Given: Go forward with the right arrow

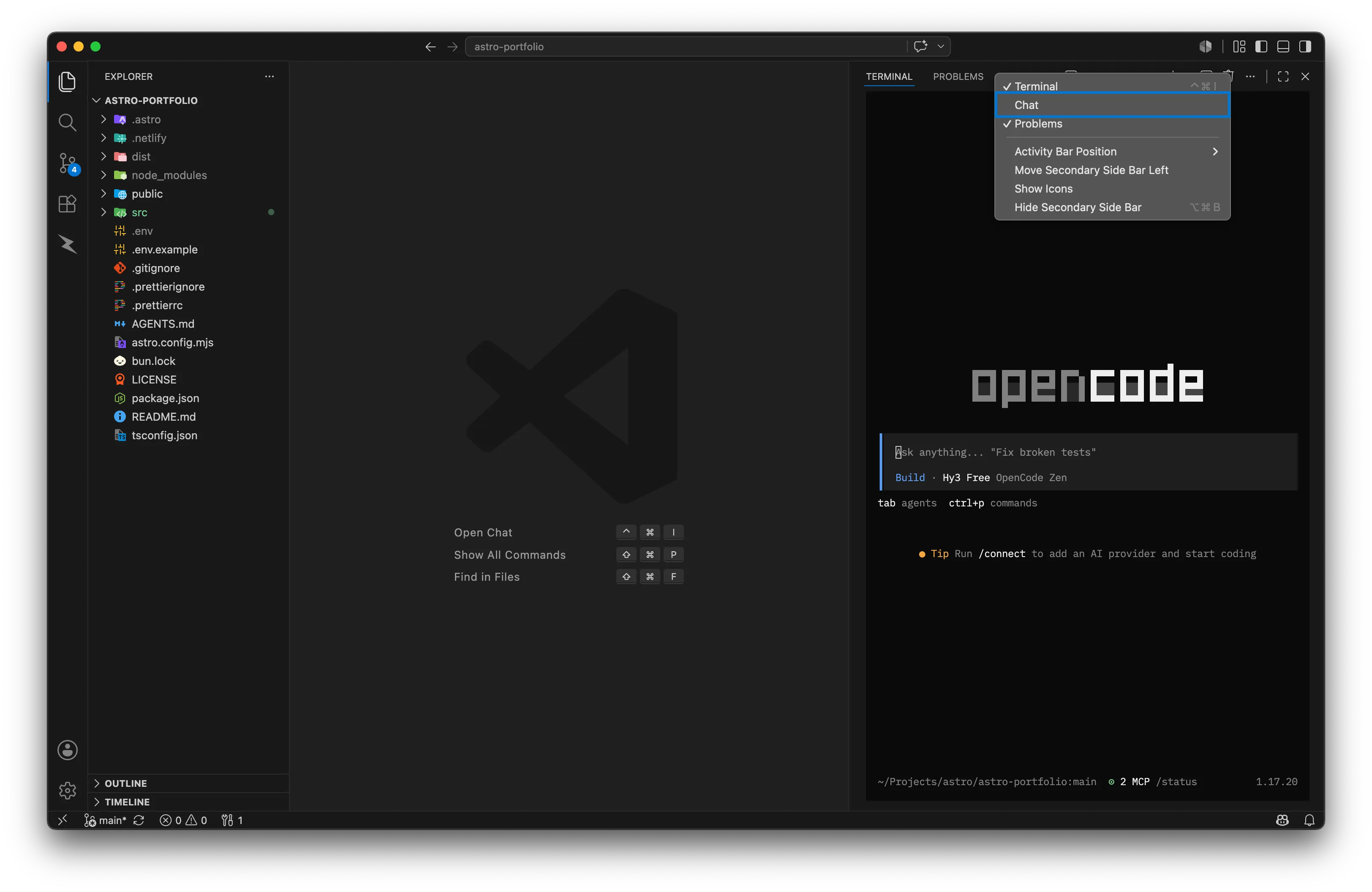Looking at the screenshot, I should coord(452,47).
